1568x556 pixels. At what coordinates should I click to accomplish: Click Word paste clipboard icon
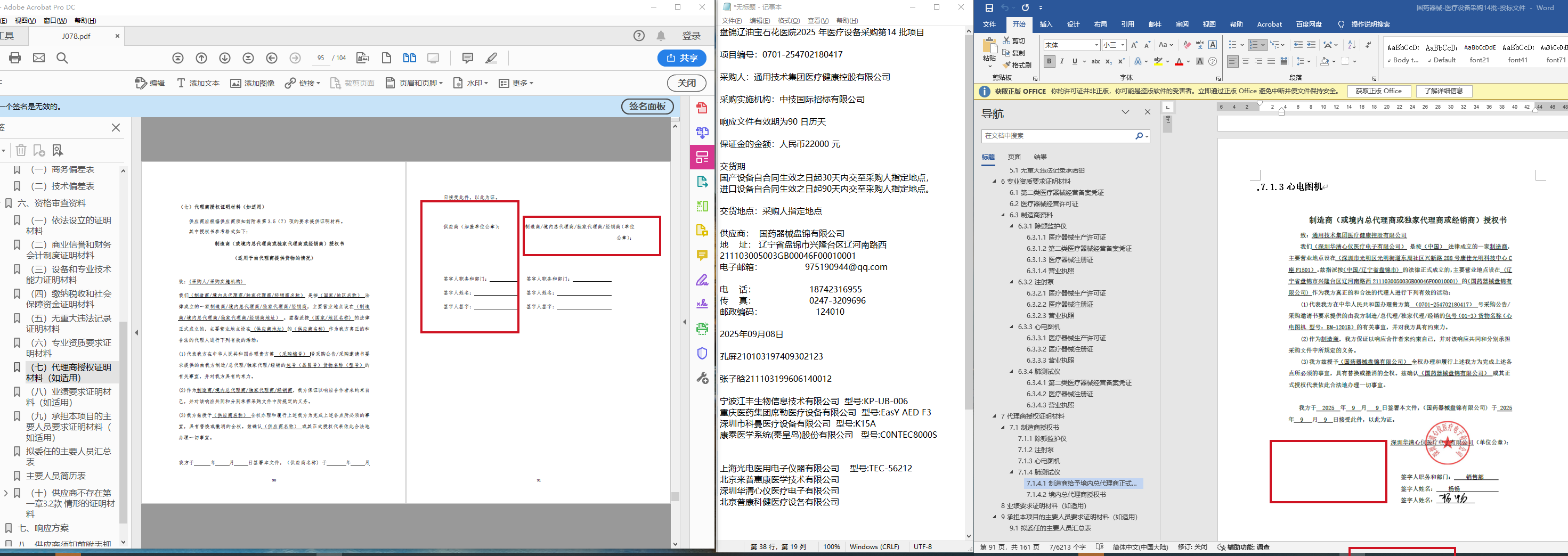click(x=990, y=46)
